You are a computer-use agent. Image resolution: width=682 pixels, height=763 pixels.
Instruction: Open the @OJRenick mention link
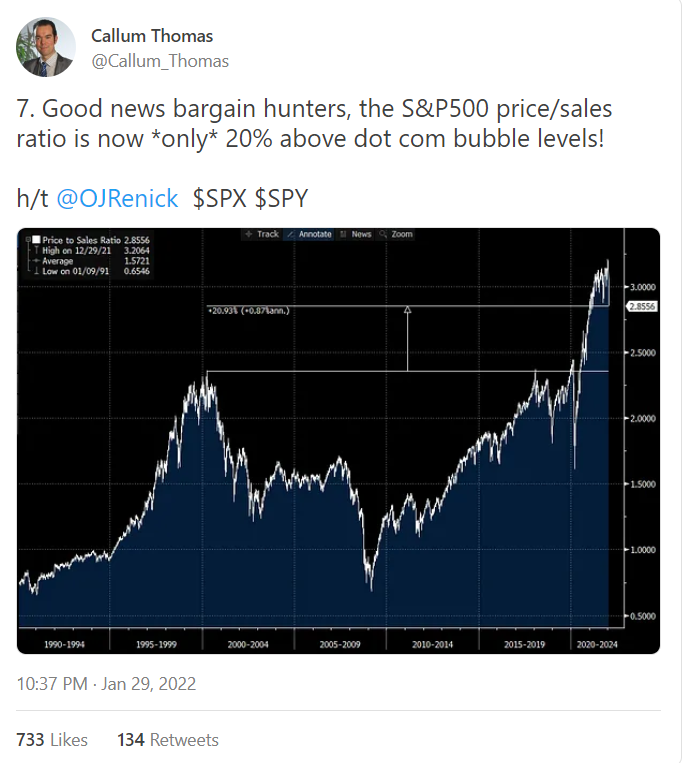[x=117, y=198]
